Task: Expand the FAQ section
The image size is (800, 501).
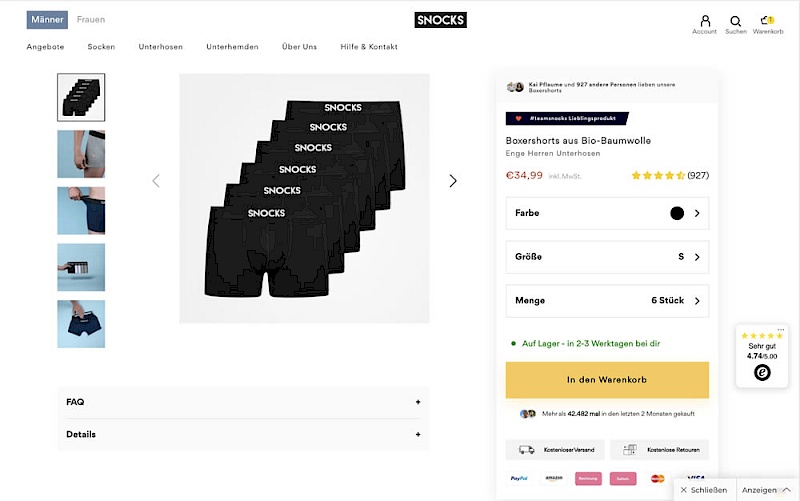Action: coord(243,402)
